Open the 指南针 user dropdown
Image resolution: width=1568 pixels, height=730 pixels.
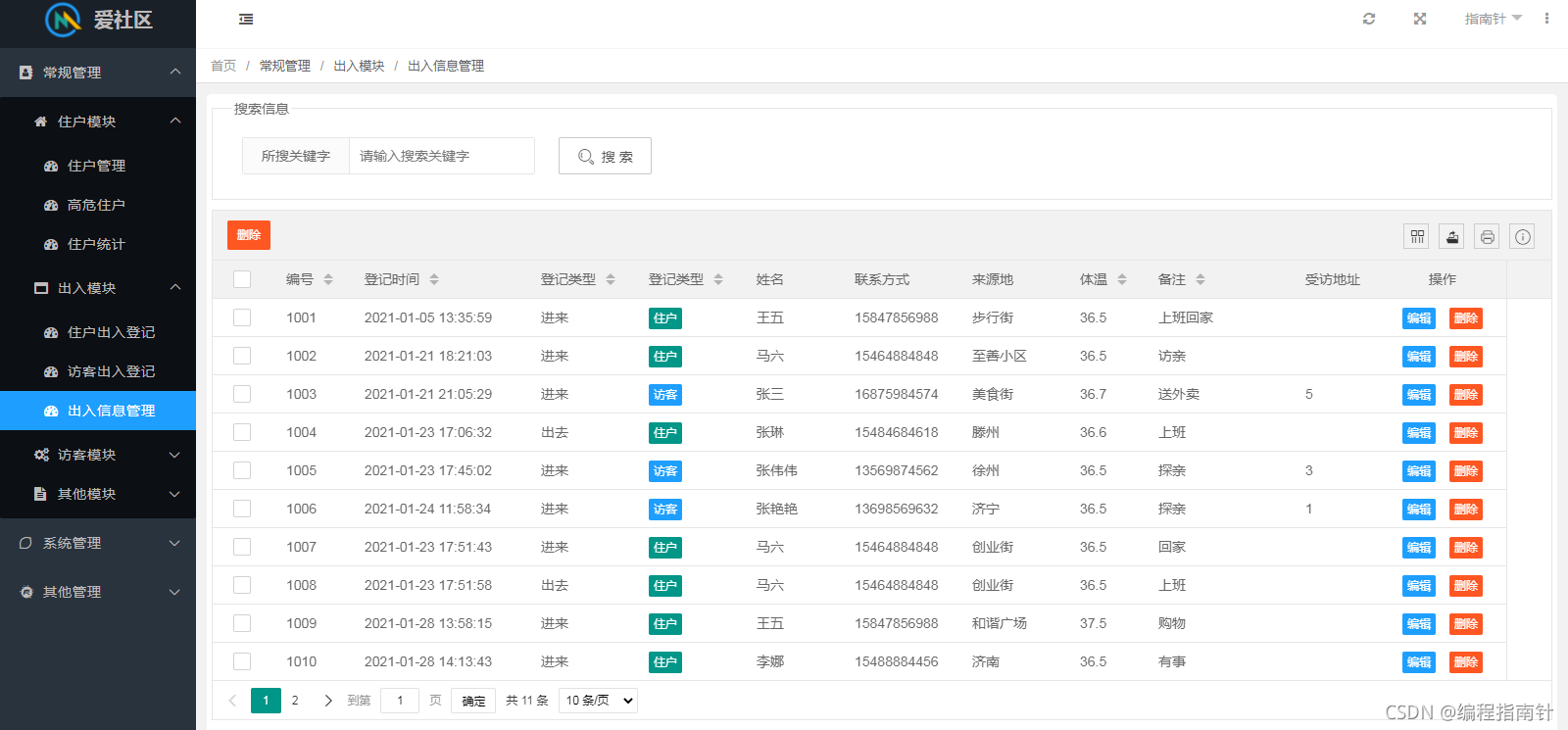[1493, 19]
